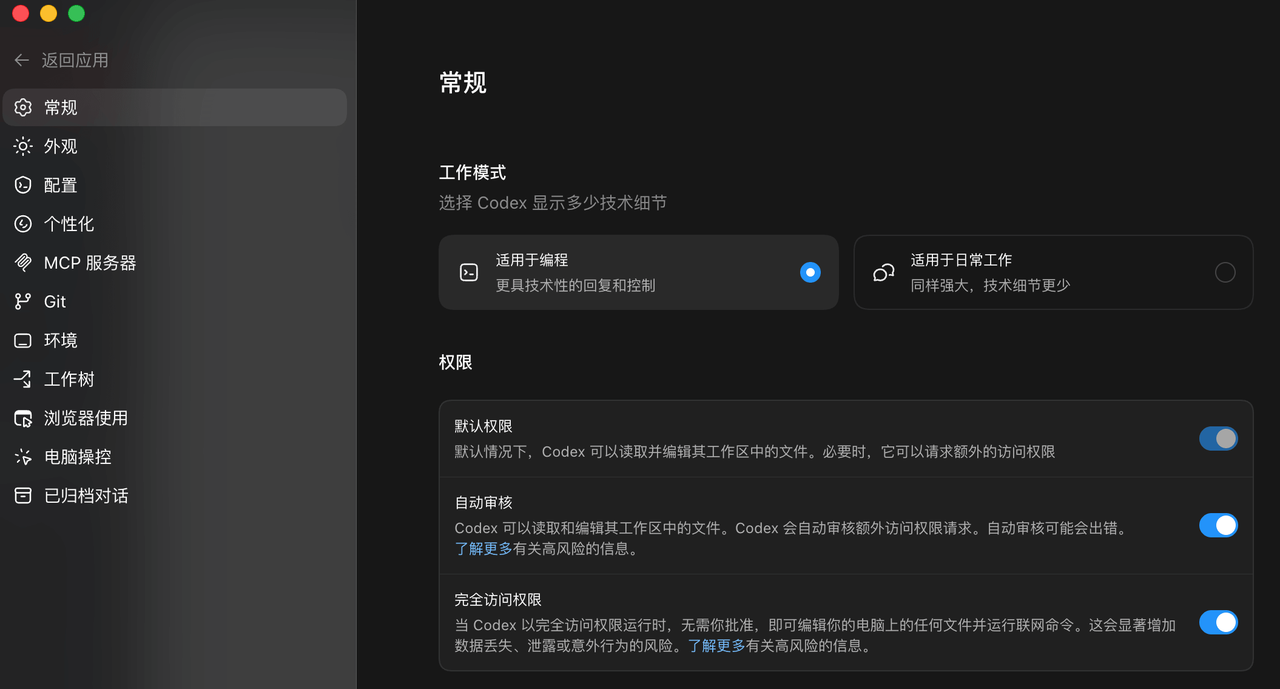Open 了解更多 link under 完全访问权限
The width and height of the screenshot is (1280, 689).
(716, 645)
